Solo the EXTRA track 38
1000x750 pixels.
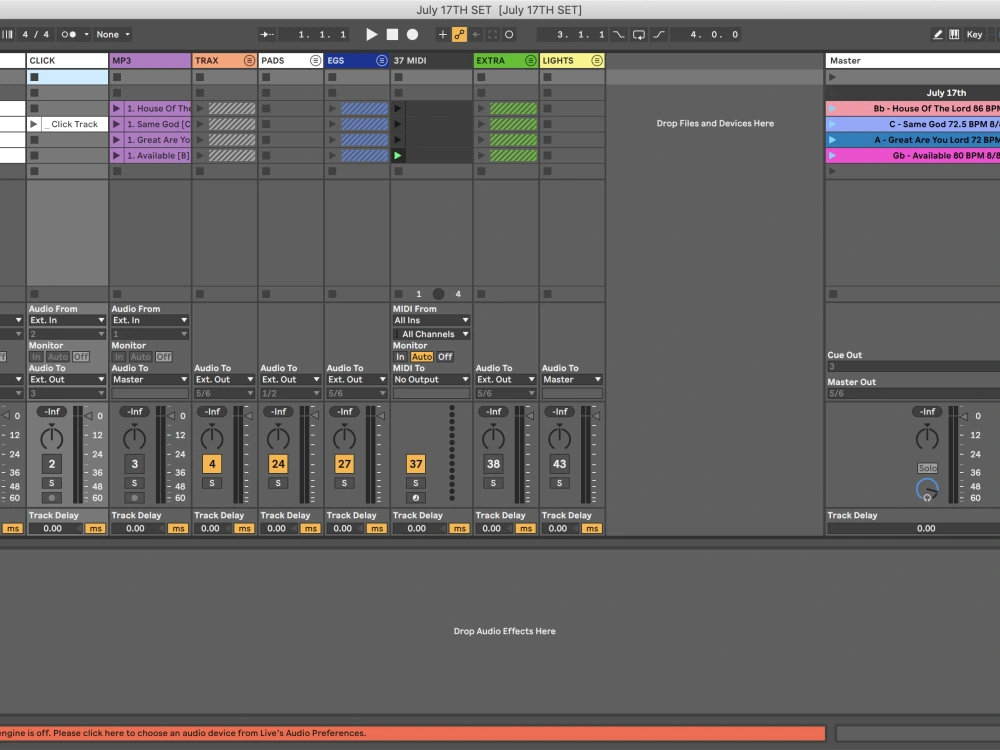point(493,483)
